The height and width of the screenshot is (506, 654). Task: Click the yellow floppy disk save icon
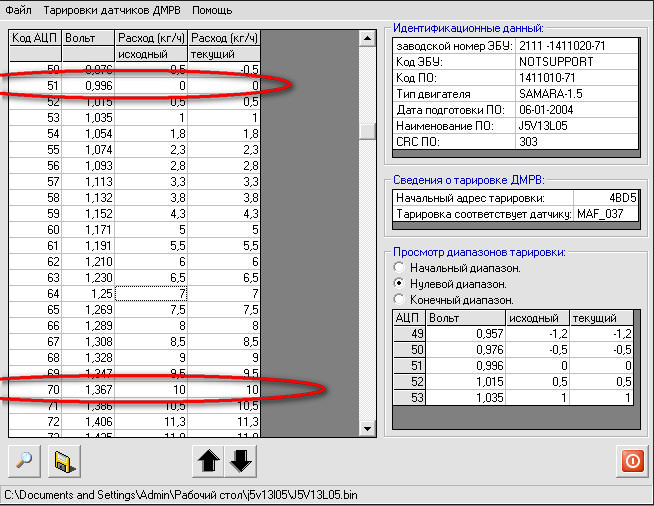click(64, 461)
